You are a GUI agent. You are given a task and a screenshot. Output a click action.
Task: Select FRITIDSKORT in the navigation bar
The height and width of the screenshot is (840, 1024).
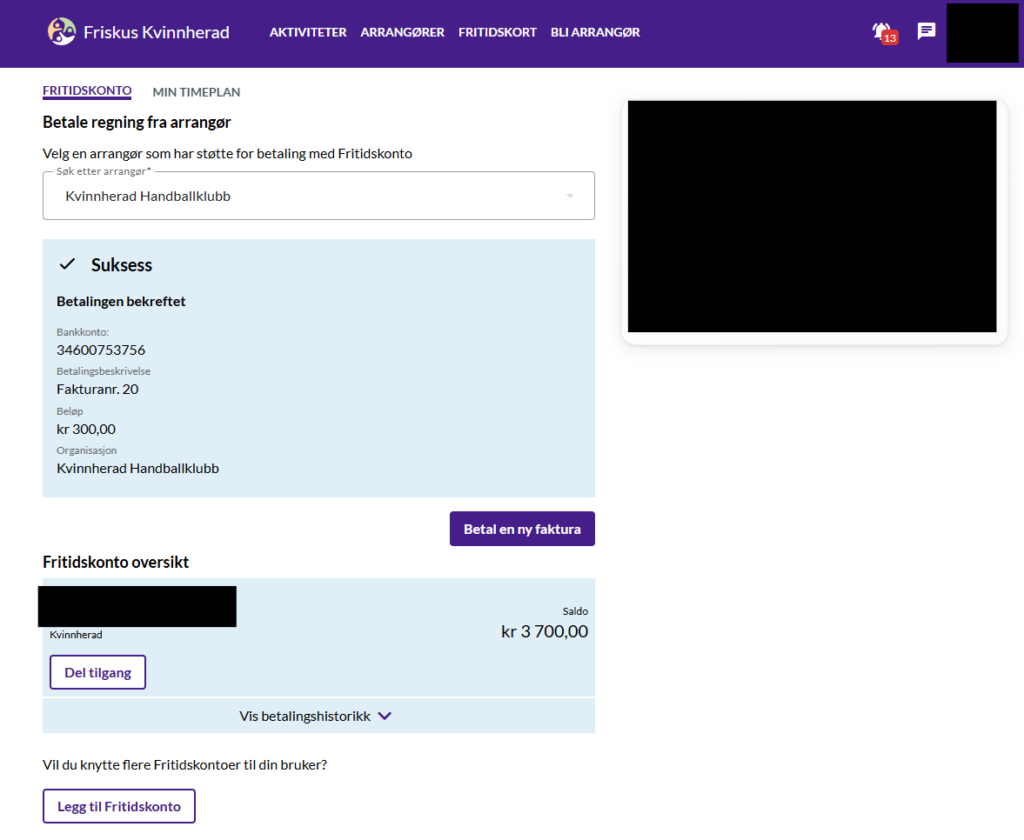[497, 32]
